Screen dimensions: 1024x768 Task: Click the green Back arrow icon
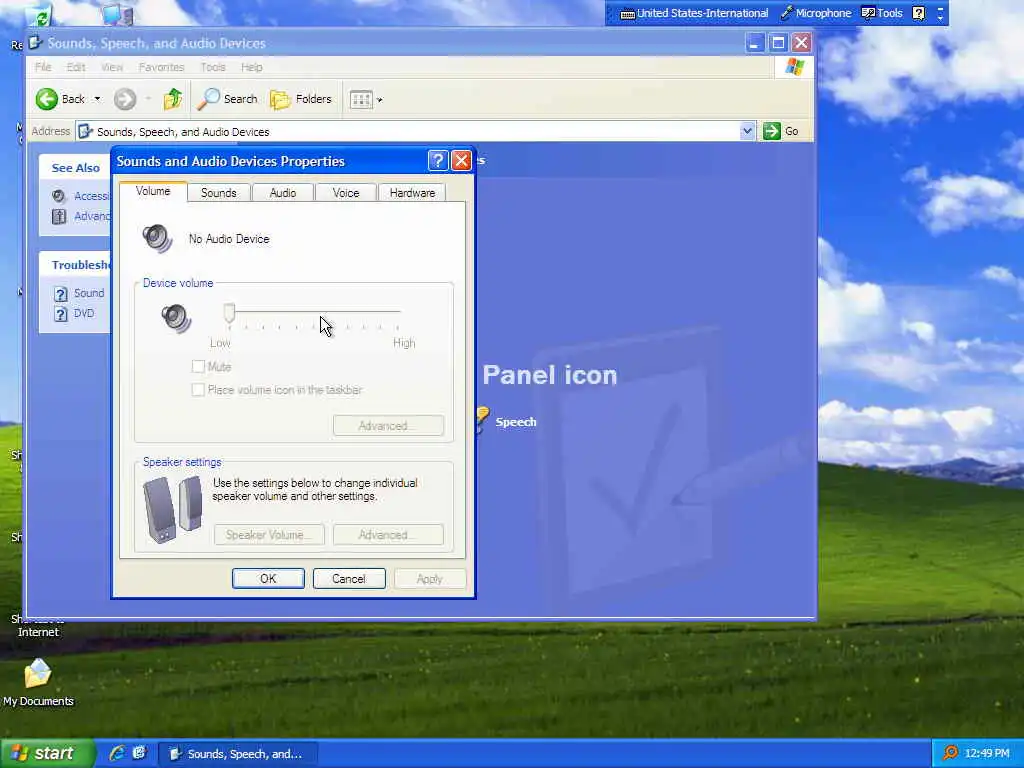coord(46,99)
